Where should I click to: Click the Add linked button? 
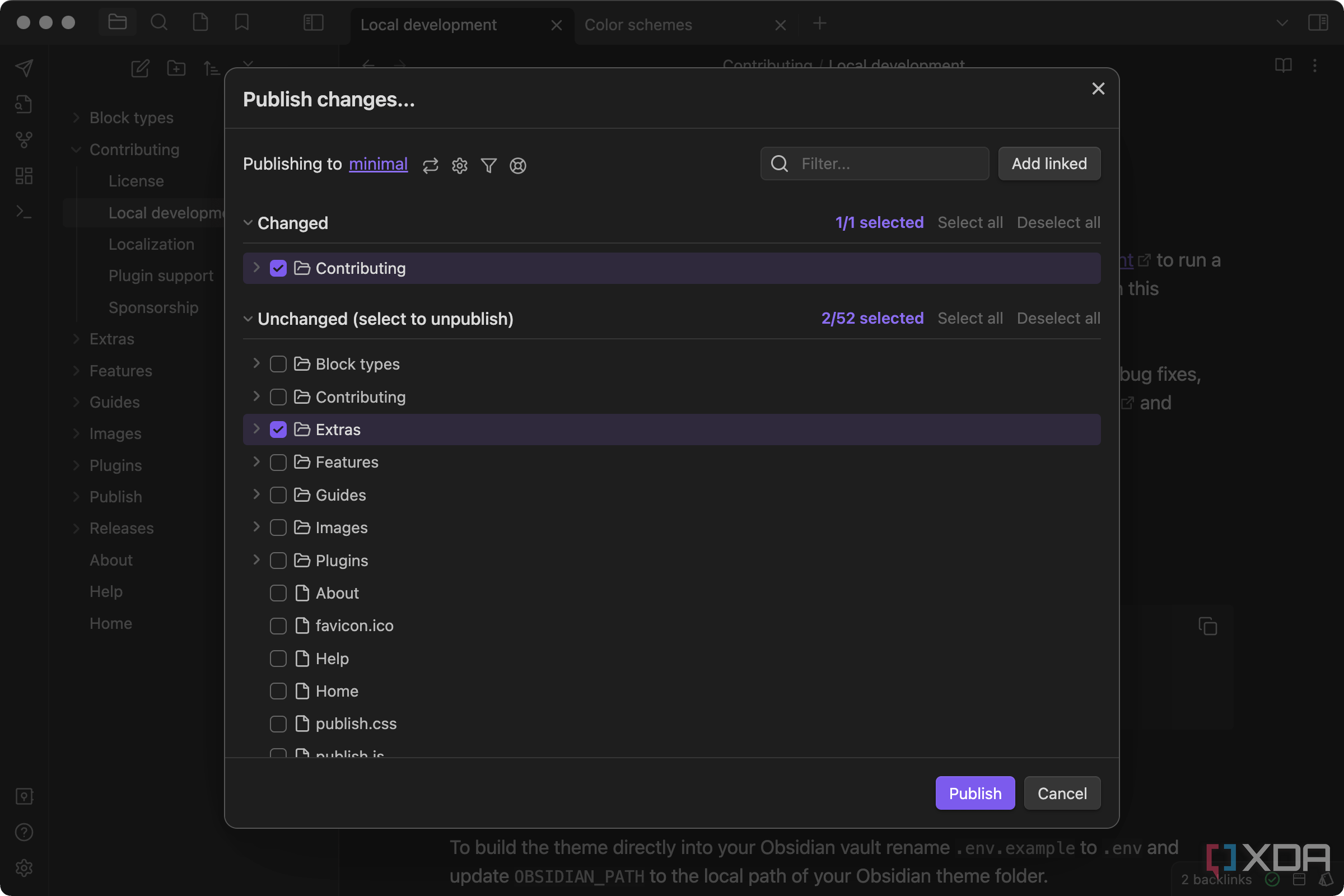click(1049, 164)
